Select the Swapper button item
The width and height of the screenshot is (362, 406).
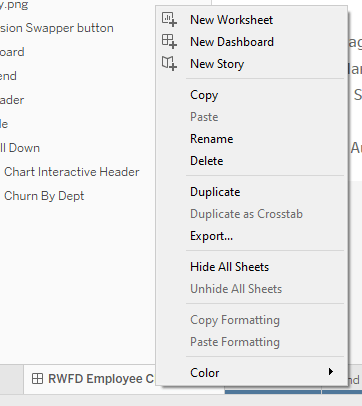pos(57,28)
